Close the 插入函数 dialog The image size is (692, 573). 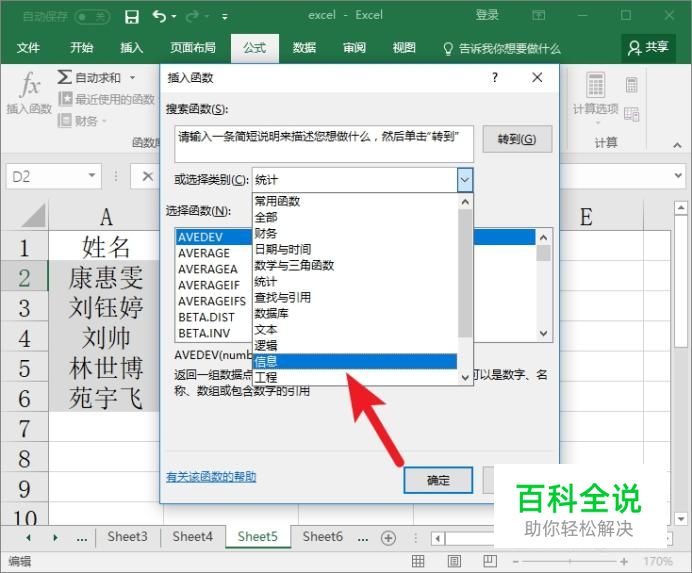[x=537, y=78]
